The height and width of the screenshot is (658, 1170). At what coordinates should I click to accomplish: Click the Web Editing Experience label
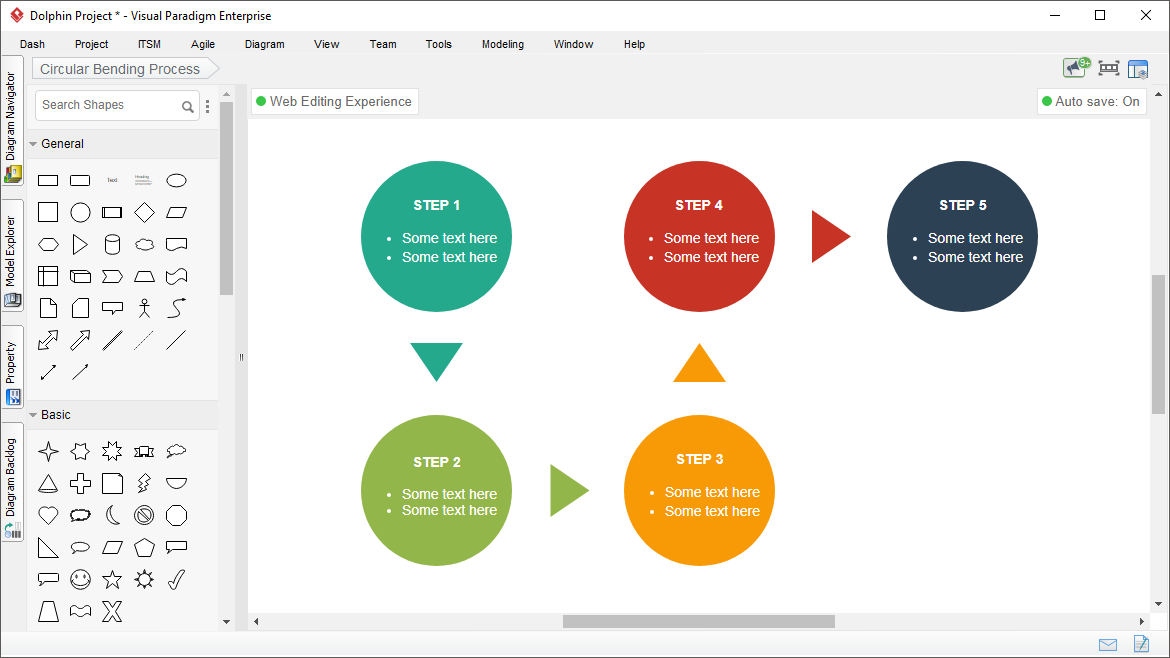pyautogui.click(x=334, y=101)
